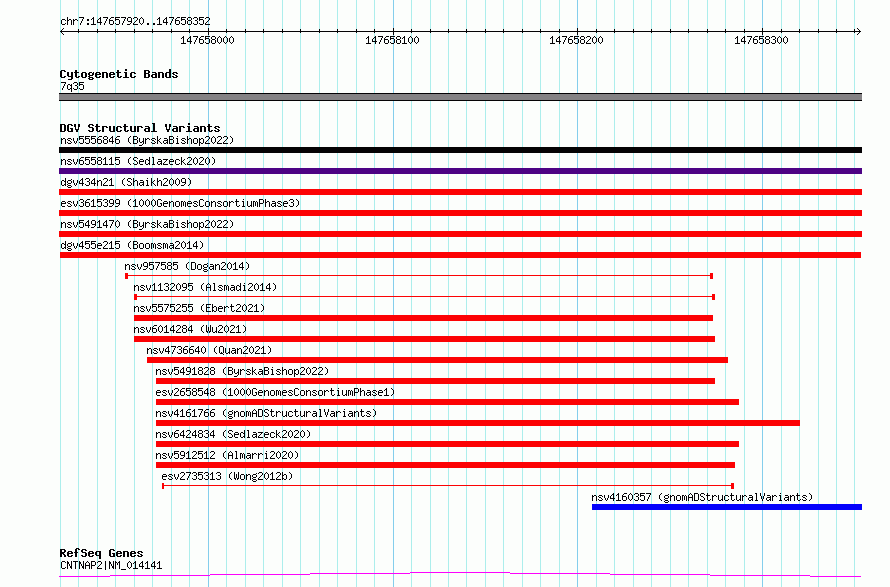
Task: Open variant esv2658548 (1000GenomesConsortiumPhase1) label
Action: click(275, 392)
